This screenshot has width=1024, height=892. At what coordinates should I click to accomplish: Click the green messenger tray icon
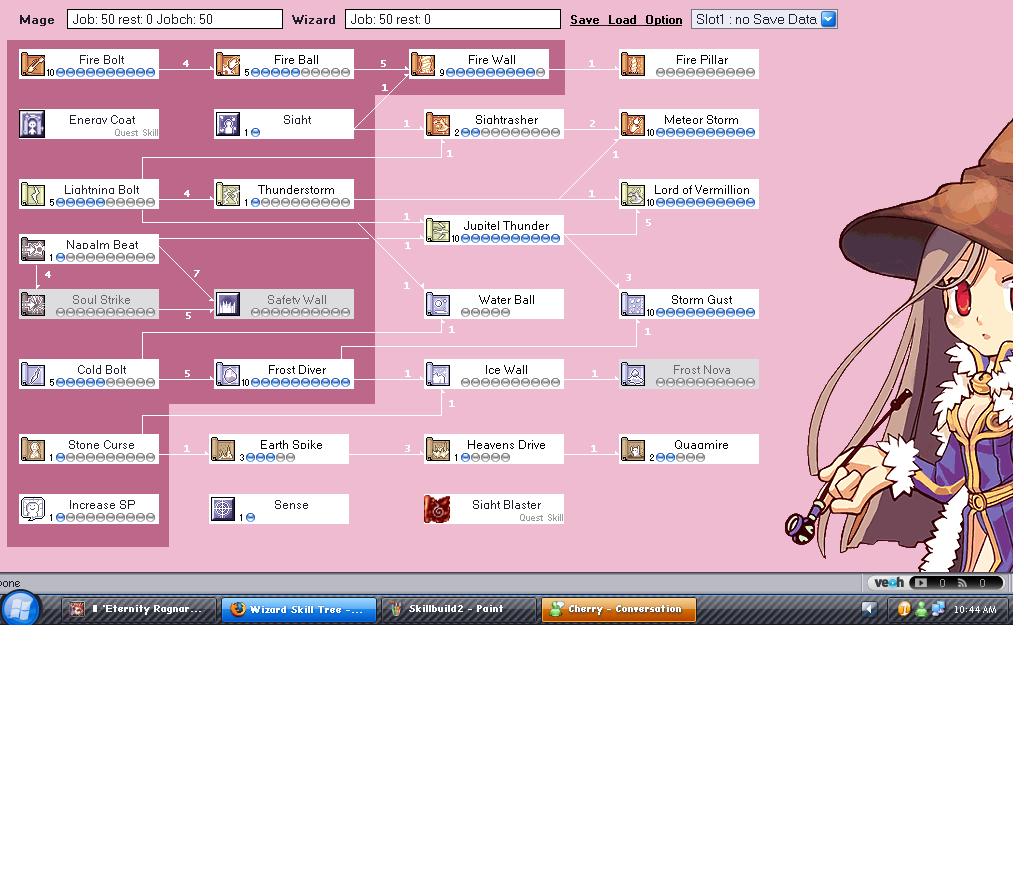tap(921, 609)
